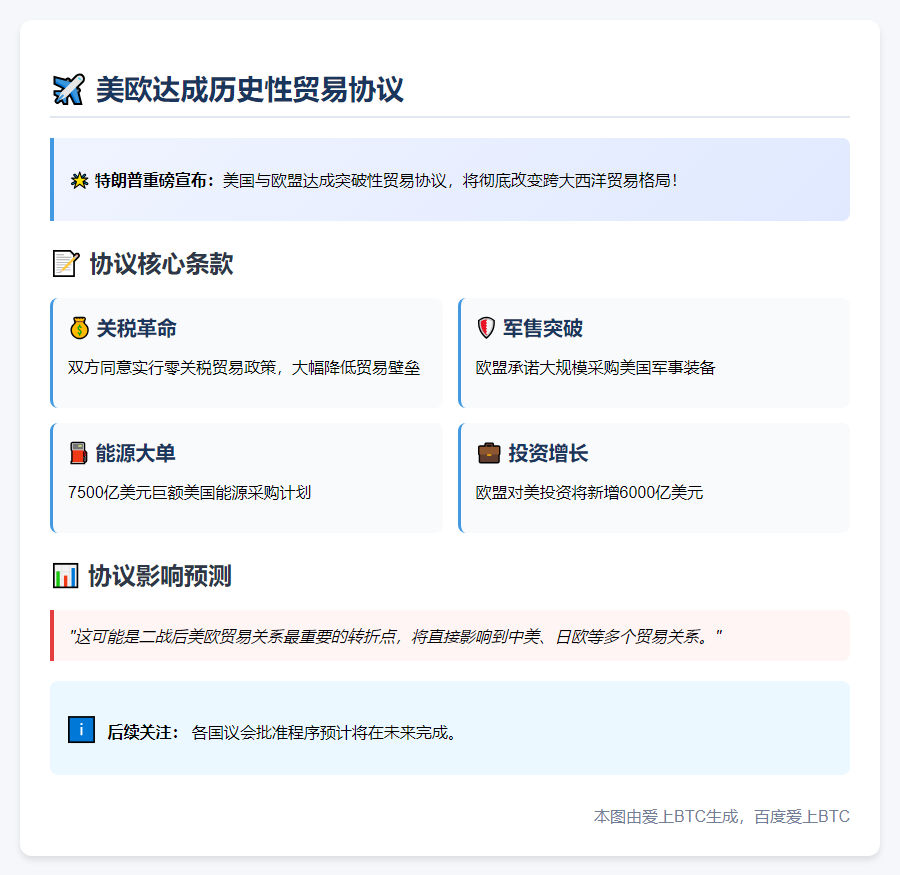This screenshot has height=875, width=900.
Task: Click the card title 能源大单
Action: 135,453
